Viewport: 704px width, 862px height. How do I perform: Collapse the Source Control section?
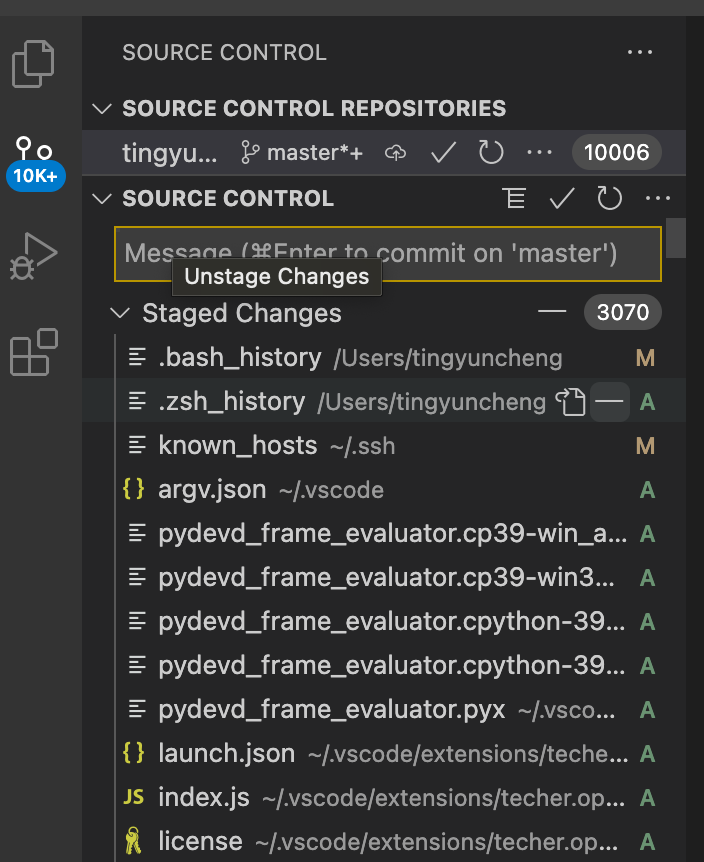[101, 198]
